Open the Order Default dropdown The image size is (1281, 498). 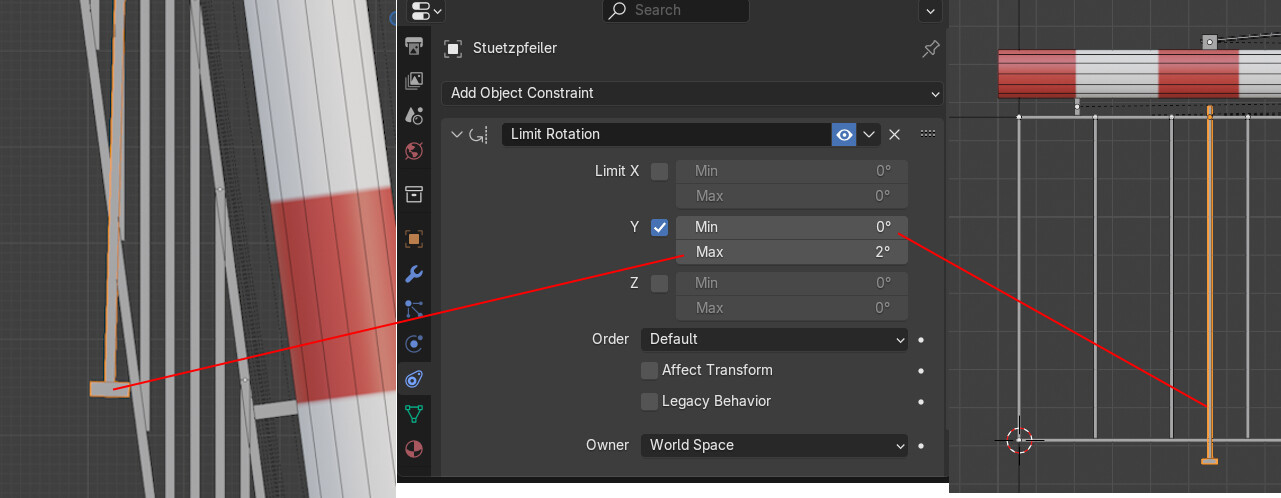click(774, 339)
